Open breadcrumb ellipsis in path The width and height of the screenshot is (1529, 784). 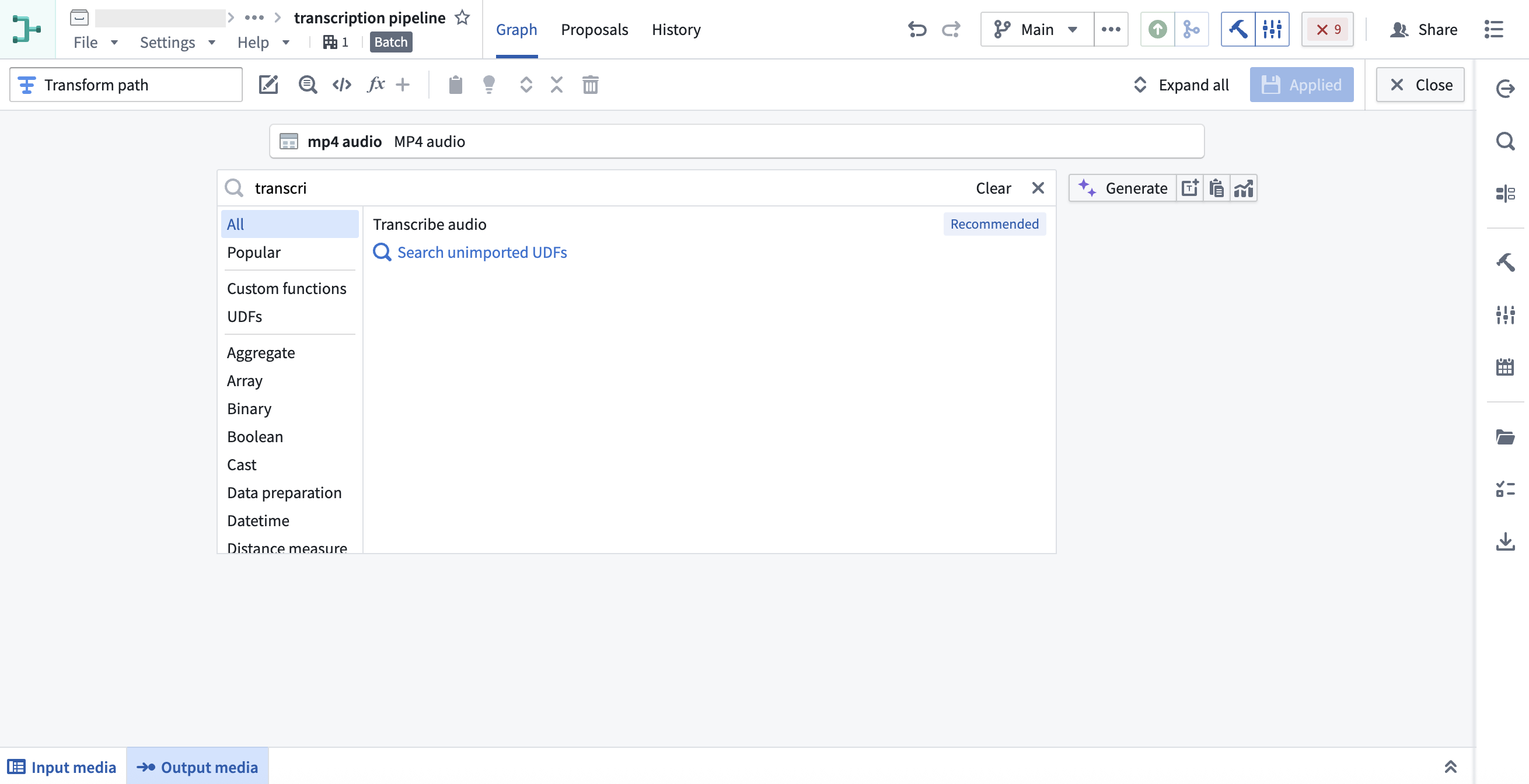click(254, 18)
